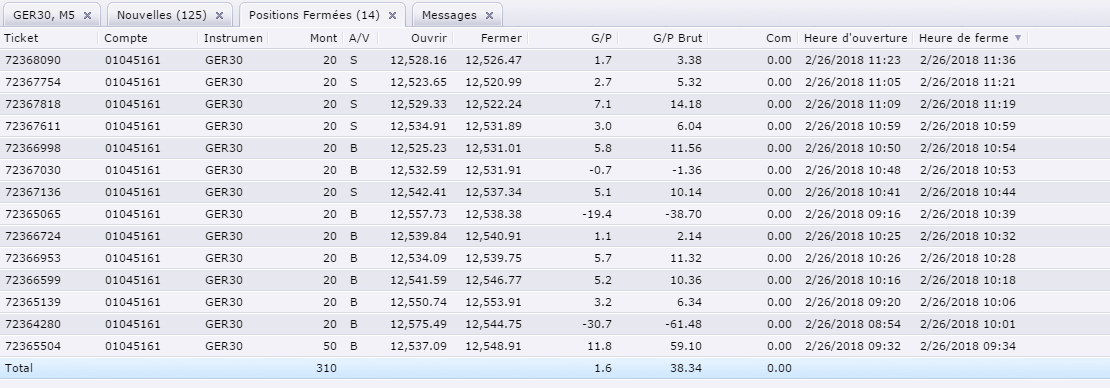
Task: Toggle sort arrow on Heure de ferme
Action: pyautogui.click(x=1018, y=38)
